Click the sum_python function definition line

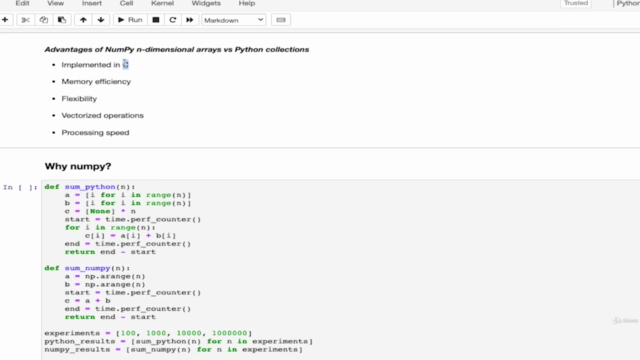[90, 187]
